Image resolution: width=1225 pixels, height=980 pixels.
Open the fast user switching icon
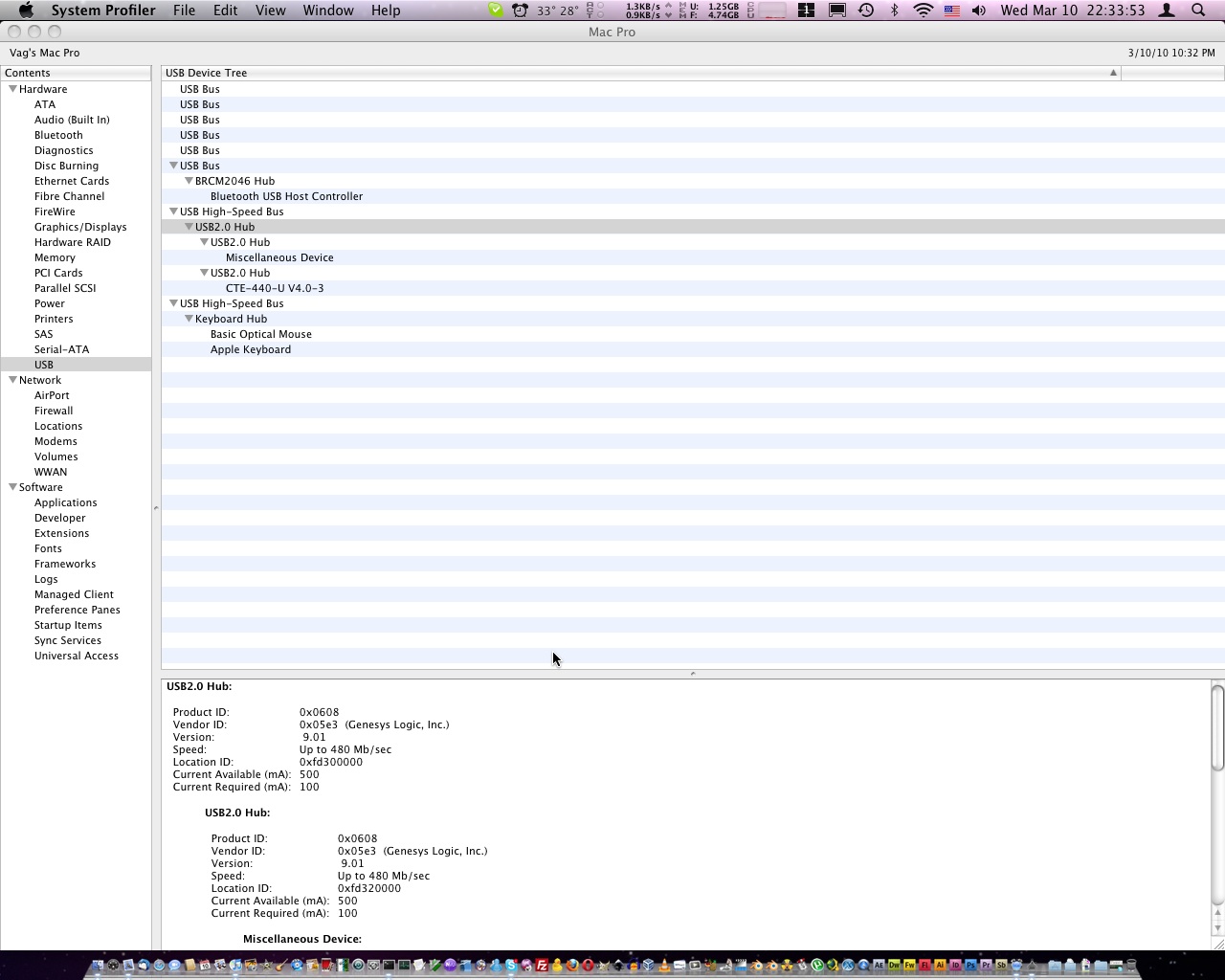pyautogui.click(x=1167, y=11)
